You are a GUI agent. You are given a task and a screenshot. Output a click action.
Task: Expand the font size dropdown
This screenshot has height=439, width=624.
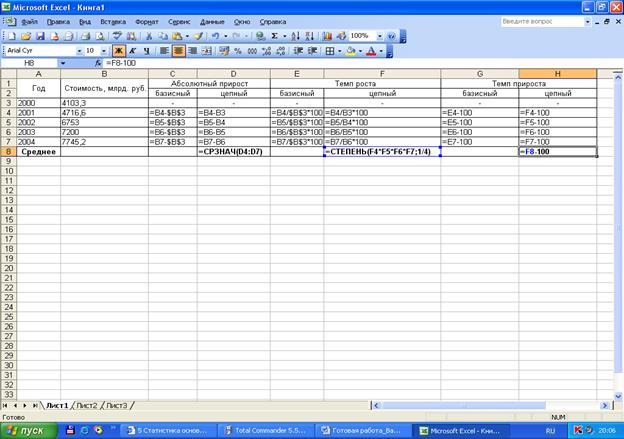(x=104, y=50)
